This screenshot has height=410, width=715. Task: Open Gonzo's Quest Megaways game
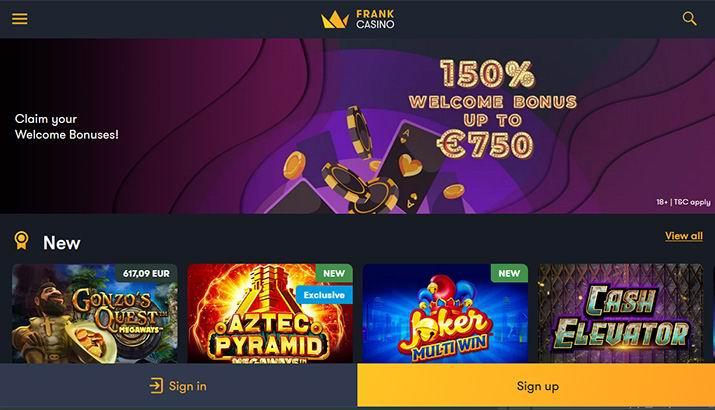point(95,313)
